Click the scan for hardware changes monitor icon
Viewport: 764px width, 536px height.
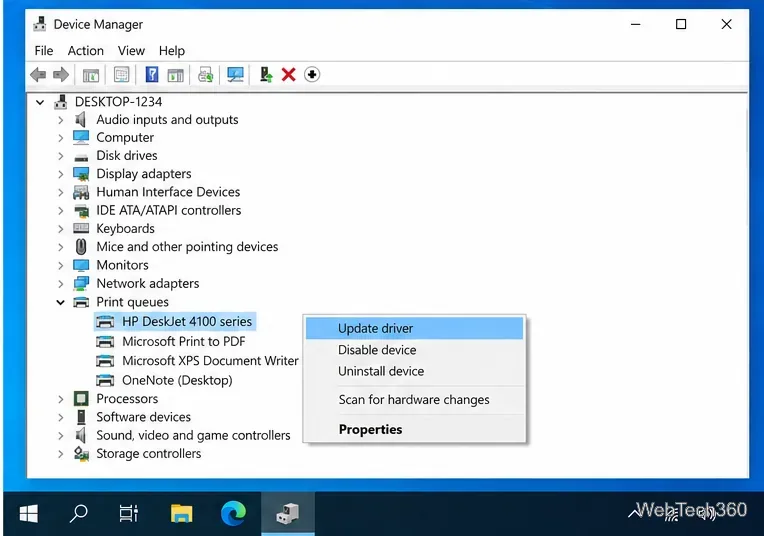click(235, 75)
